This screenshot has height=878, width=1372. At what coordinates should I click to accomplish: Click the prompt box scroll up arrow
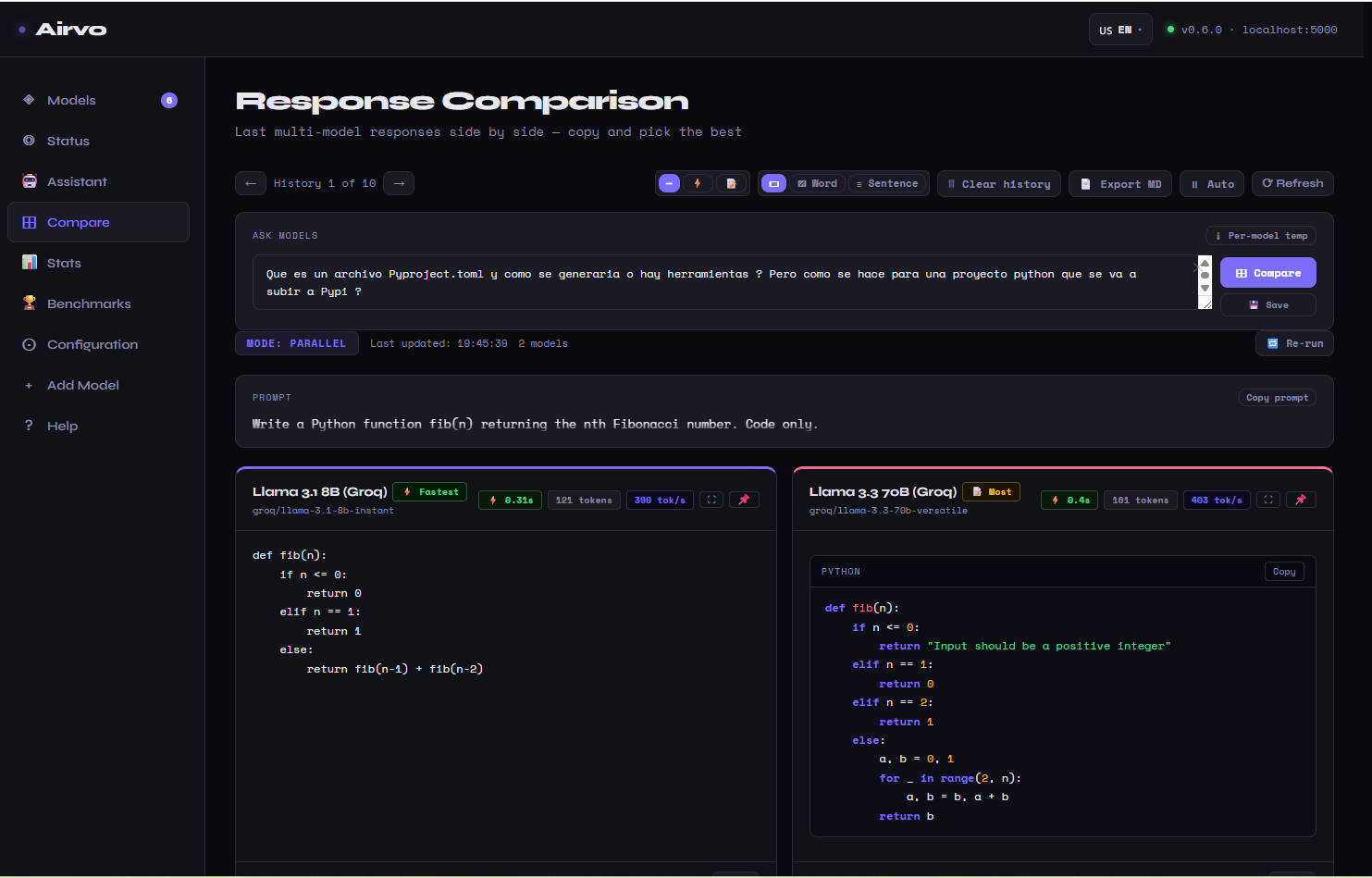pyautogui.click(x=1205, y=263)
